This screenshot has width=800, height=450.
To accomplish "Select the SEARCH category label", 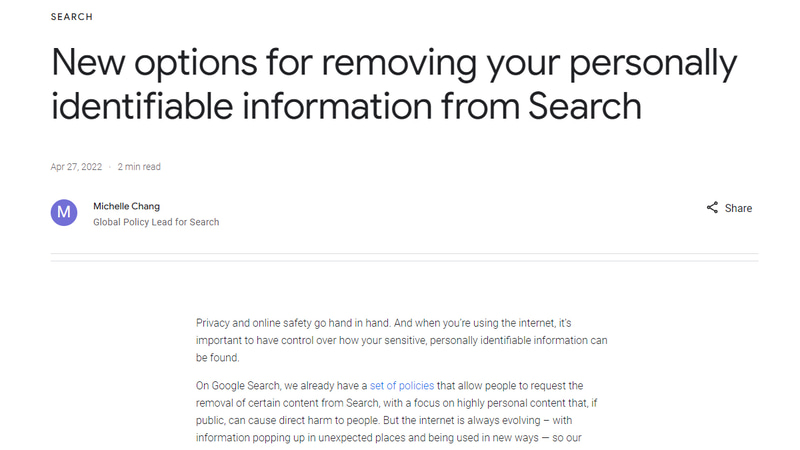I will [72, 17].
